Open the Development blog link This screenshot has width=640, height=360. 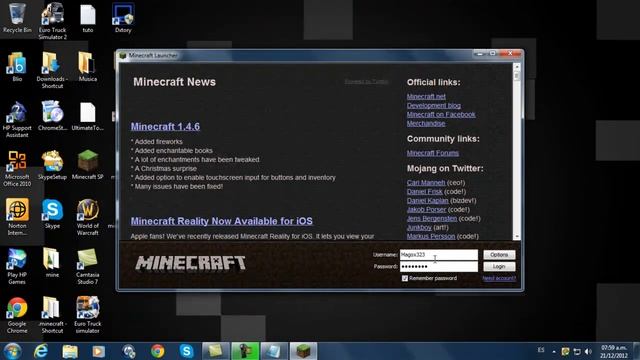pos(433,105)
